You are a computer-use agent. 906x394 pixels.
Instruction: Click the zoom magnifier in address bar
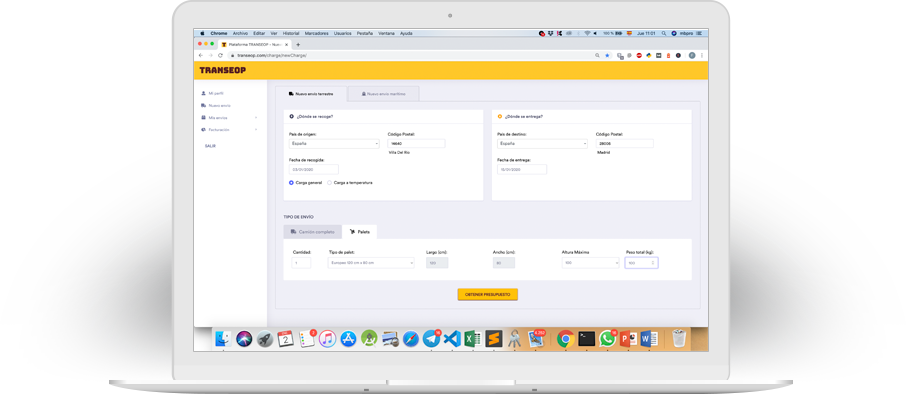pyautogui.click(x=597, y=55)
